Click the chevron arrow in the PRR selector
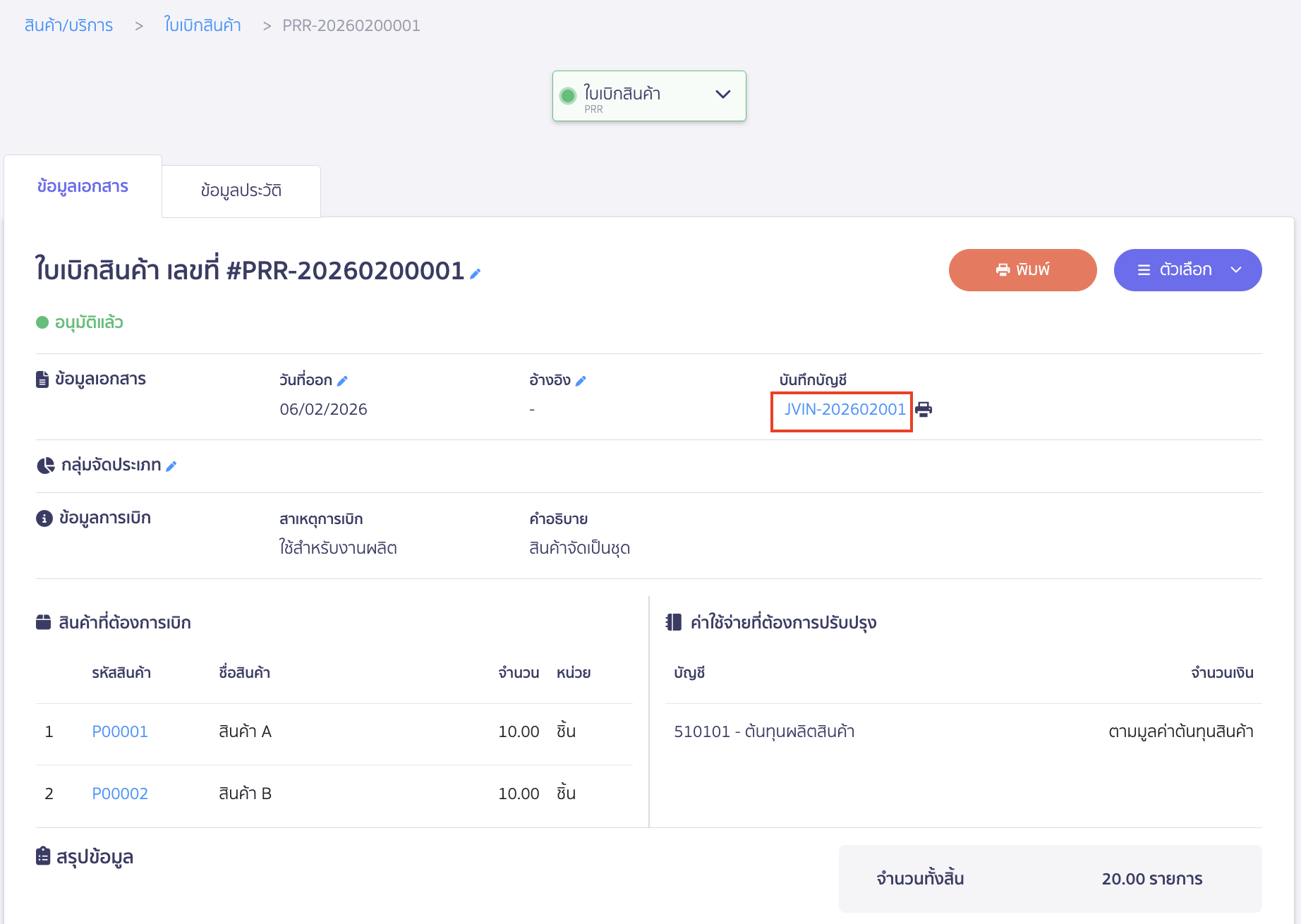The height and width of the screenshot is (924, 1301). 723,95
